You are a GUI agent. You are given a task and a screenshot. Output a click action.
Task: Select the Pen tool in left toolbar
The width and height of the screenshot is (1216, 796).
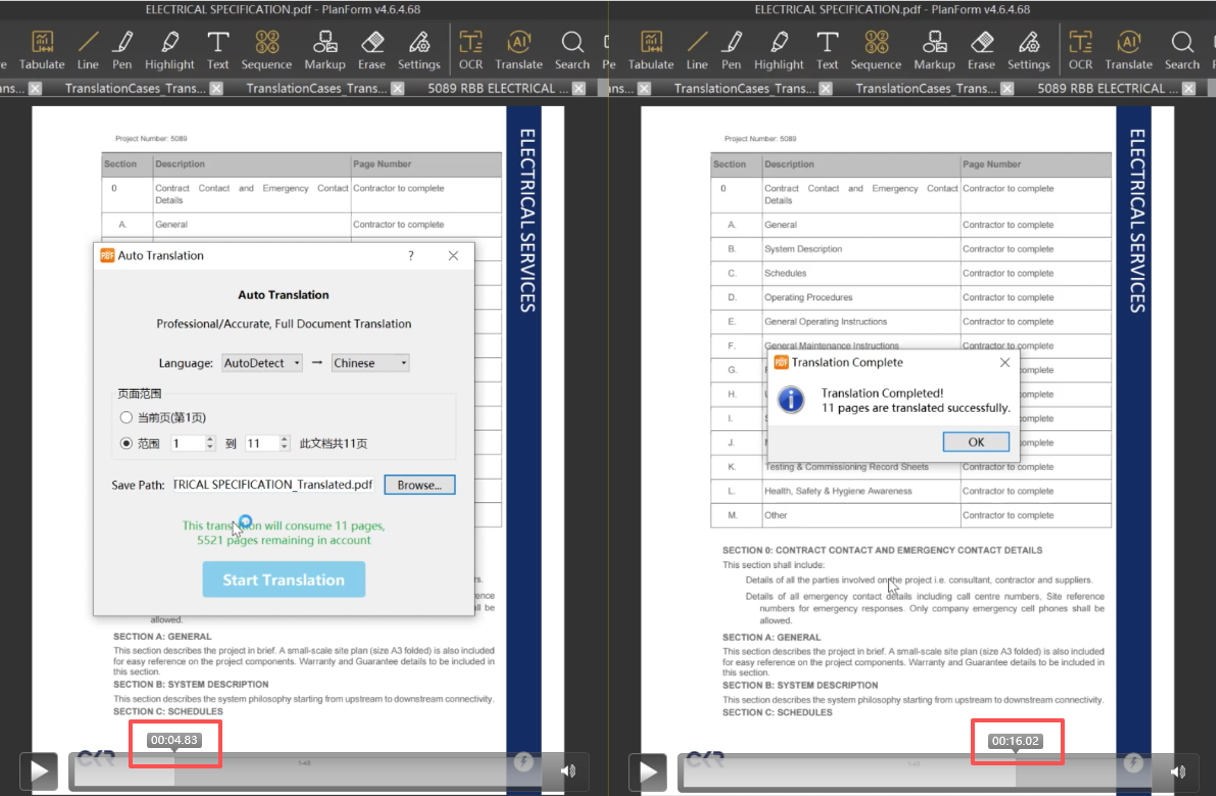tap(122, 50)
